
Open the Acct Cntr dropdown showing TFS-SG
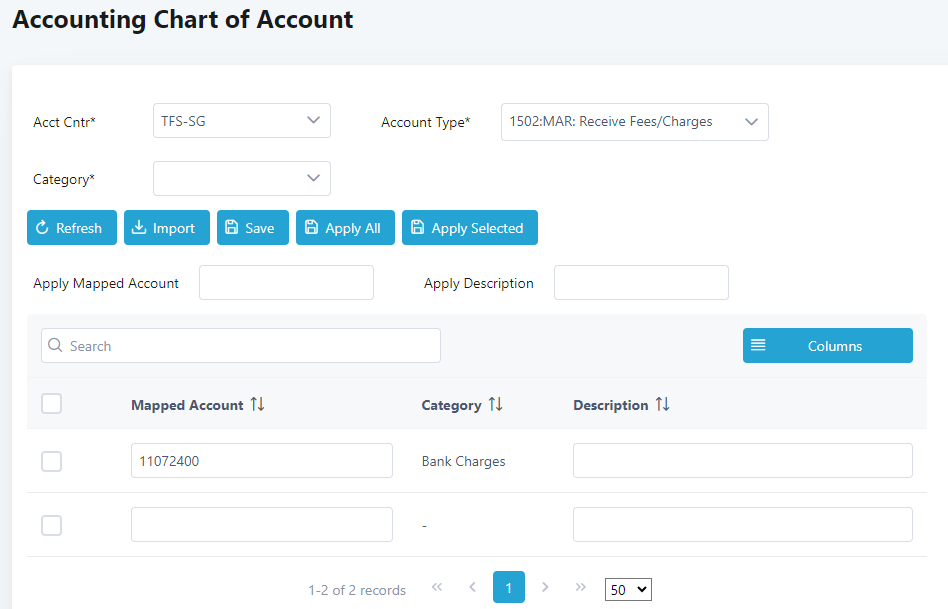(x=242, y=121)
